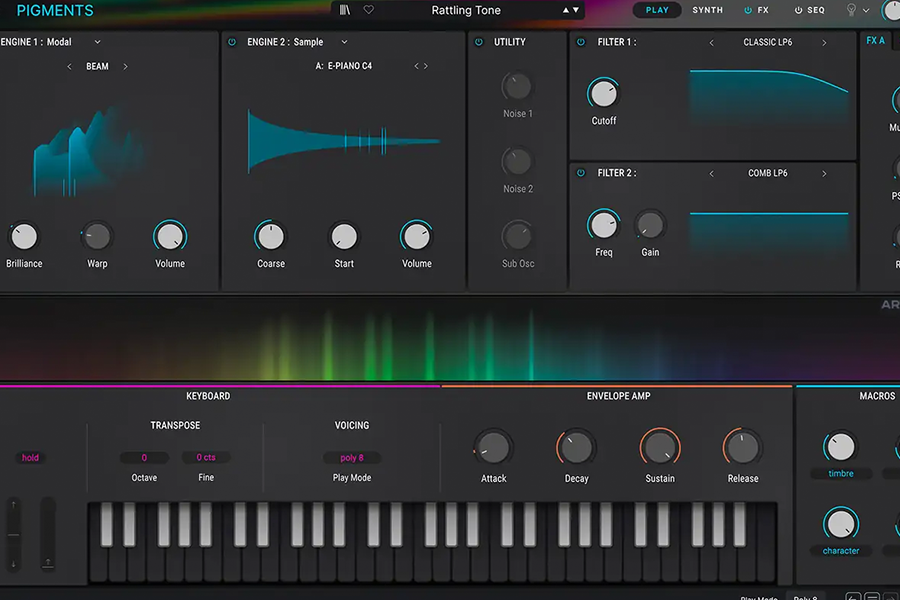Switch to the PLAY view tab
The width and height of the screenshot is (900, 600).
(x=657, y=10)
